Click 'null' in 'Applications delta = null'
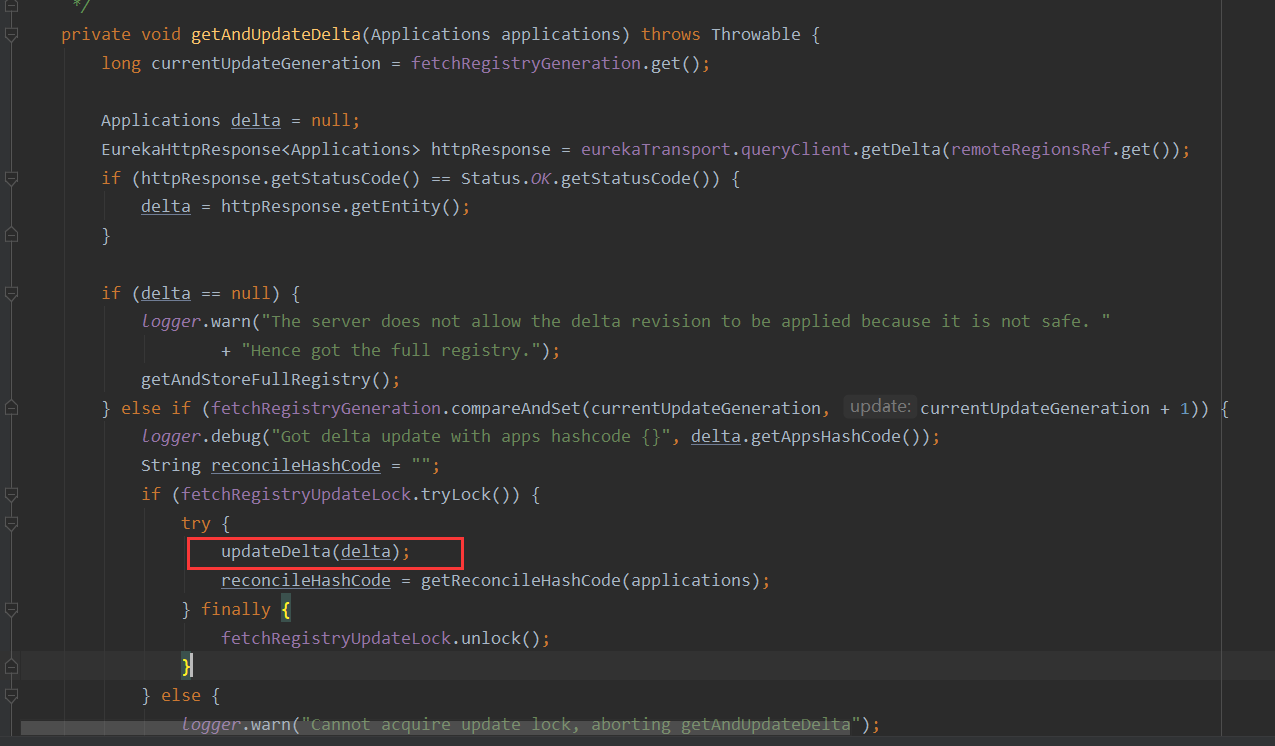The height and width of the screenshot is (746, 1275). pyautogui.click(x=331, y=120)
